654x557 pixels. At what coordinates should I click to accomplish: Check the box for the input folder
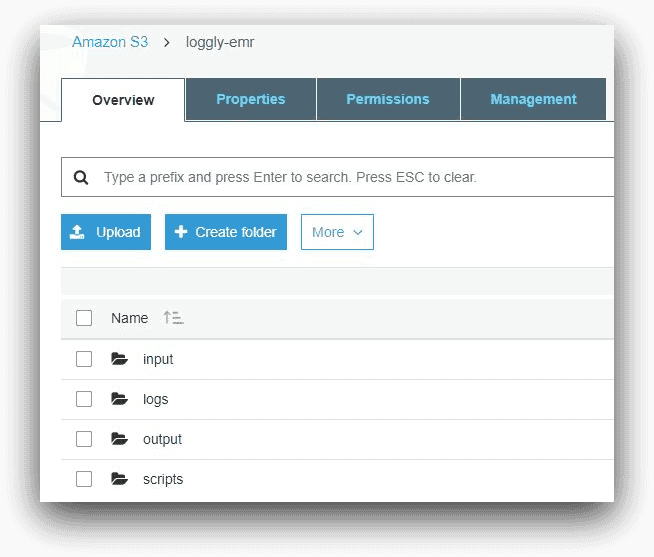point(84,359)
